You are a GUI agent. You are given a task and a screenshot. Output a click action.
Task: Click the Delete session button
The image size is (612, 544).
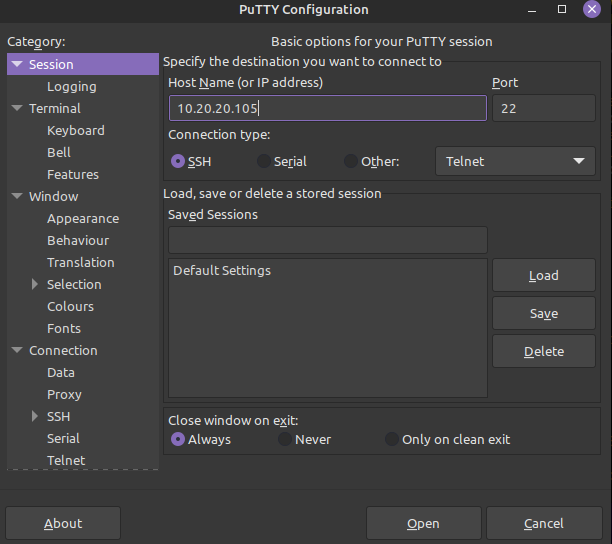click(544, 351)
